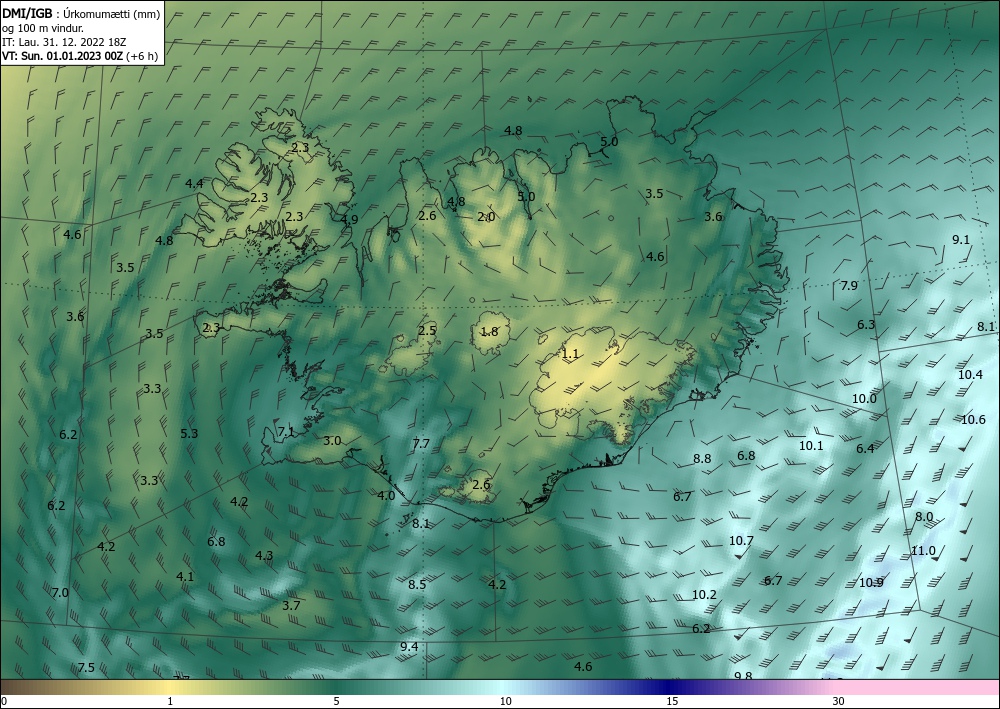Click the '10' tick on the colour scale
Image resolution: width=1000 pixels, height=709 pixels.
(x=506, y=701)
